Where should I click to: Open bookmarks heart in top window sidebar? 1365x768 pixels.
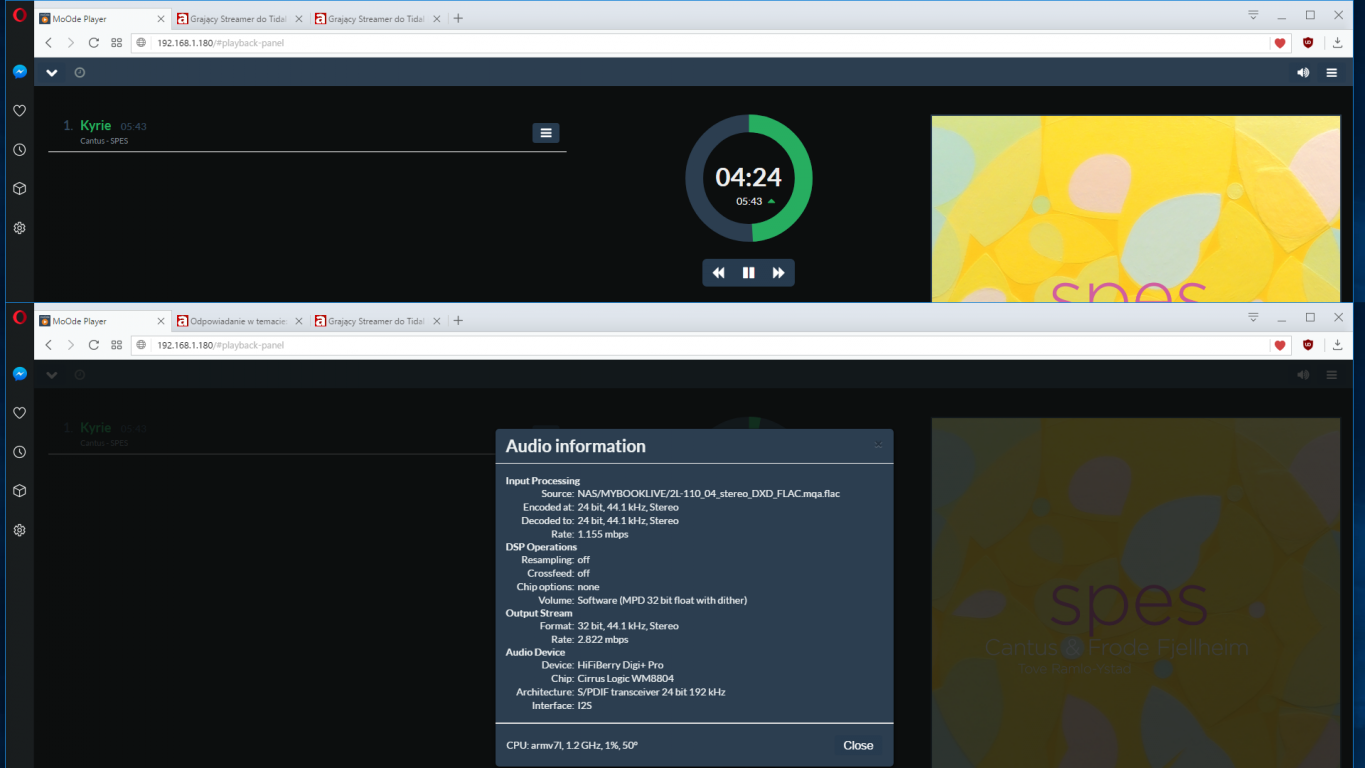[x=19, y=111]
